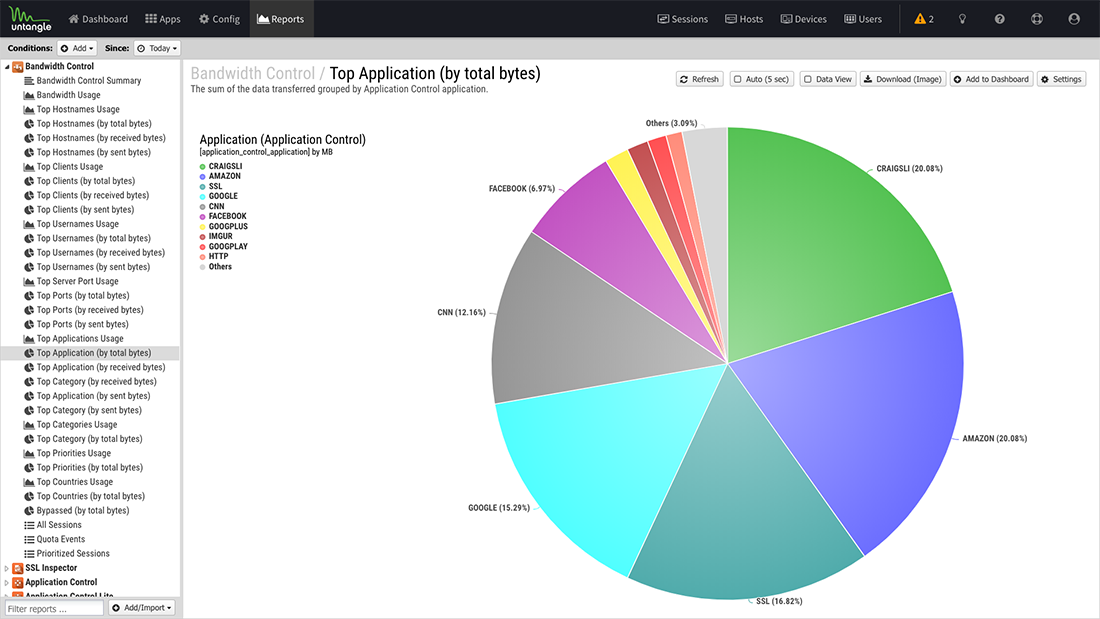Click SSL Inspector app icon in tree

pyautogui.click(x=18, y=568)
